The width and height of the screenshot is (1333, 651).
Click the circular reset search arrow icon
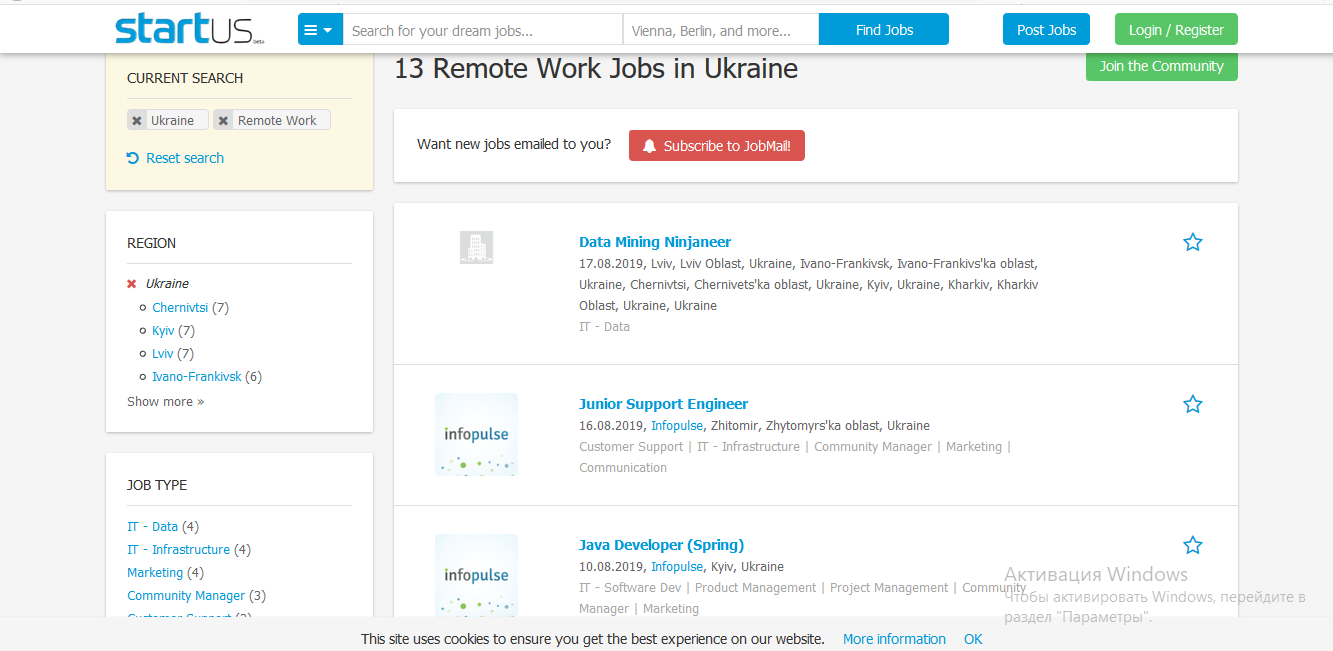[133, 158]
